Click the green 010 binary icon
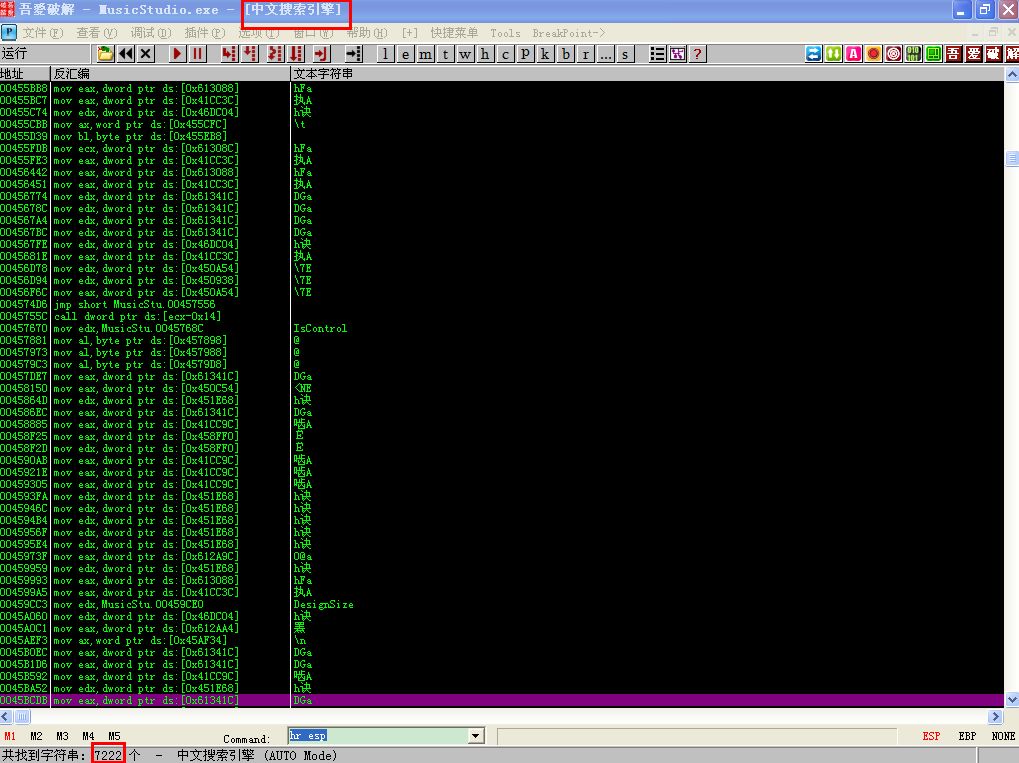This screenshot has width=1019, height=763. [x=914, y=54]
